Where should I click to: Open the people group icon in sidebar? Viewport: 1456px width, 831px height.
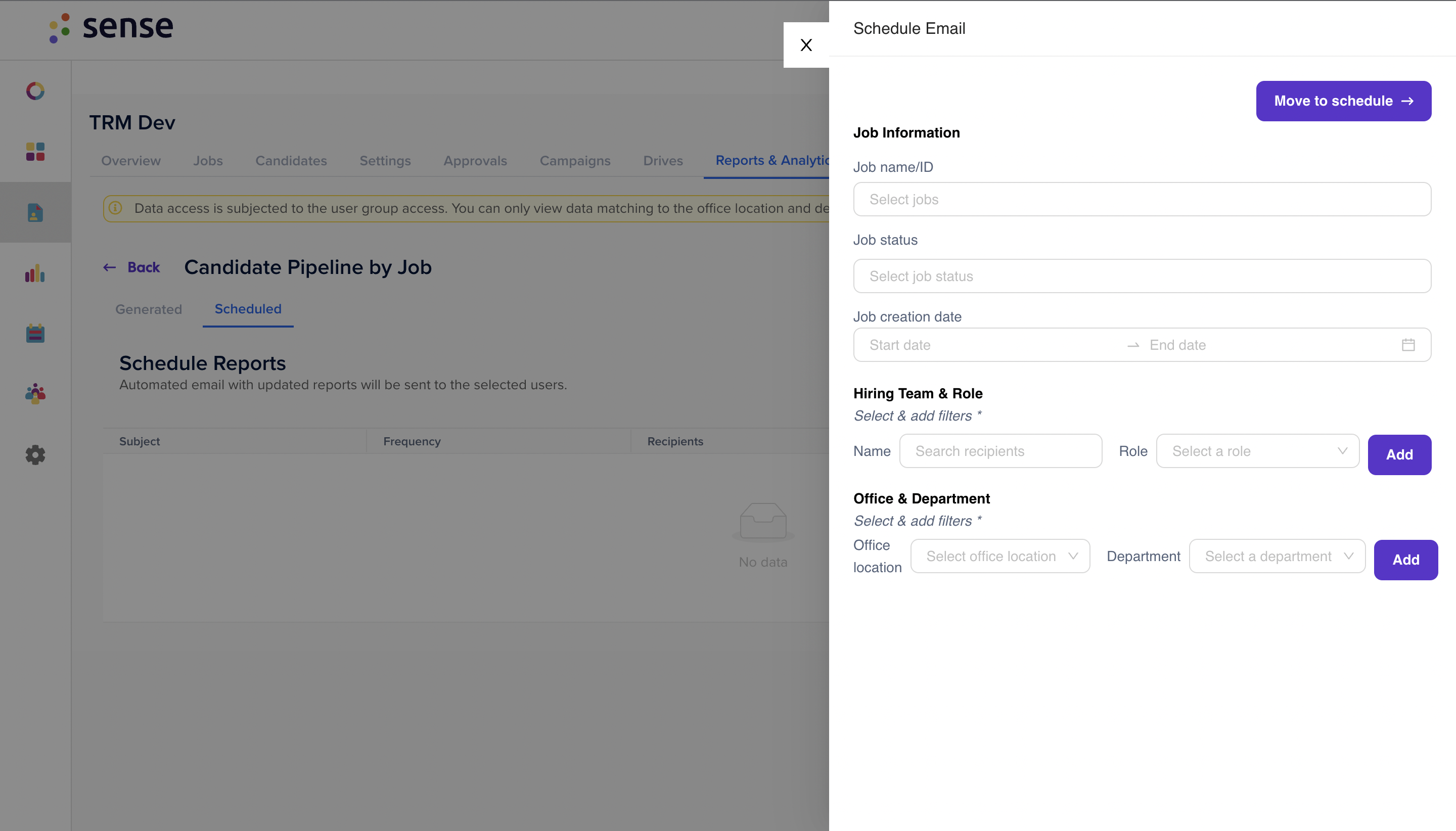click(35, 394)
